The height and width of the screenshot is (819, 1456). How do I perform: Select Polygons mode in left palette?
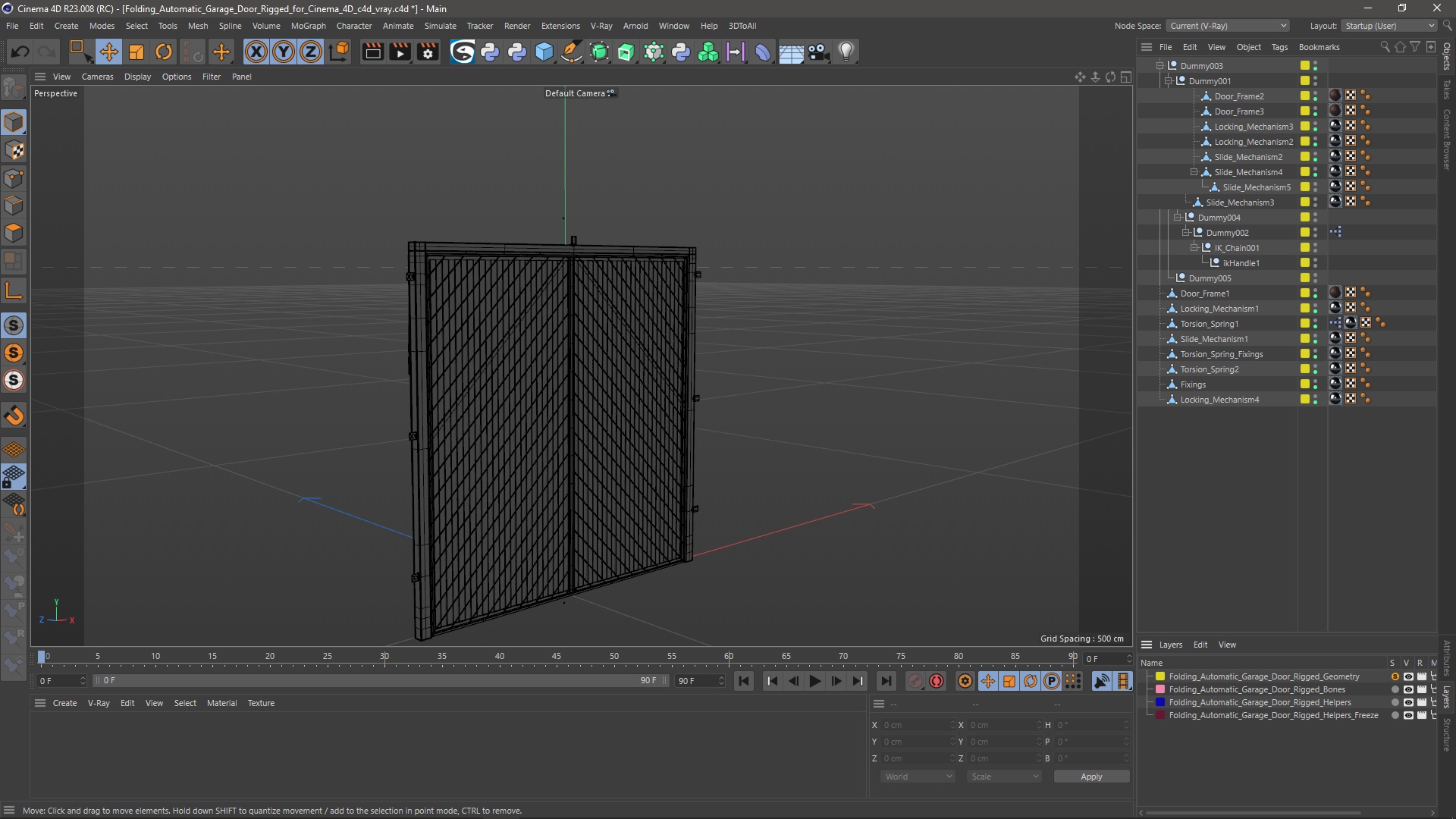(14, 233)
